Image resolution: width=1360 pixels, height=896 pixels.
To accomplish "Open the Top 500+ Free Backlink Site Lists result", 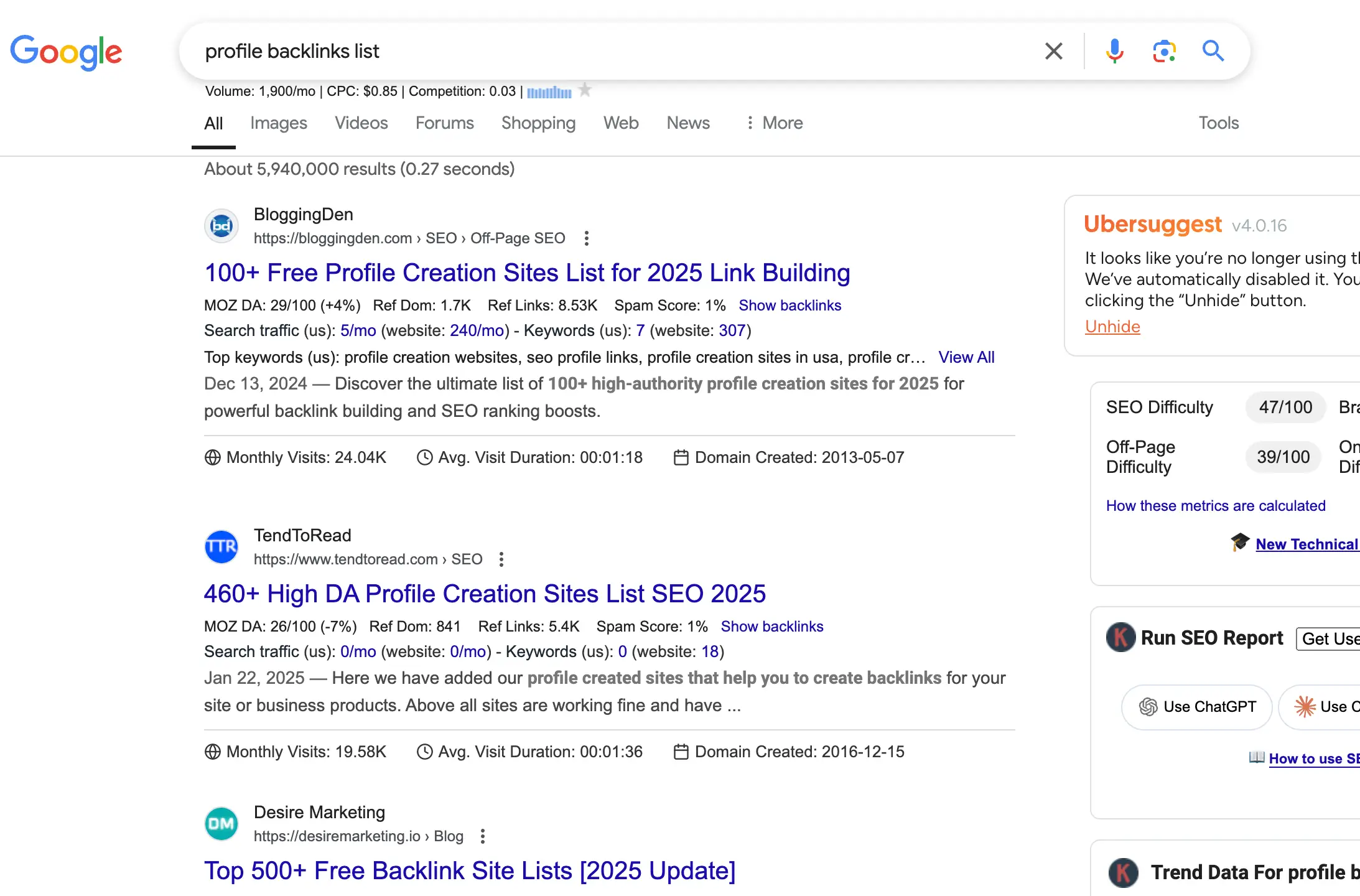I will click(470, 870).
